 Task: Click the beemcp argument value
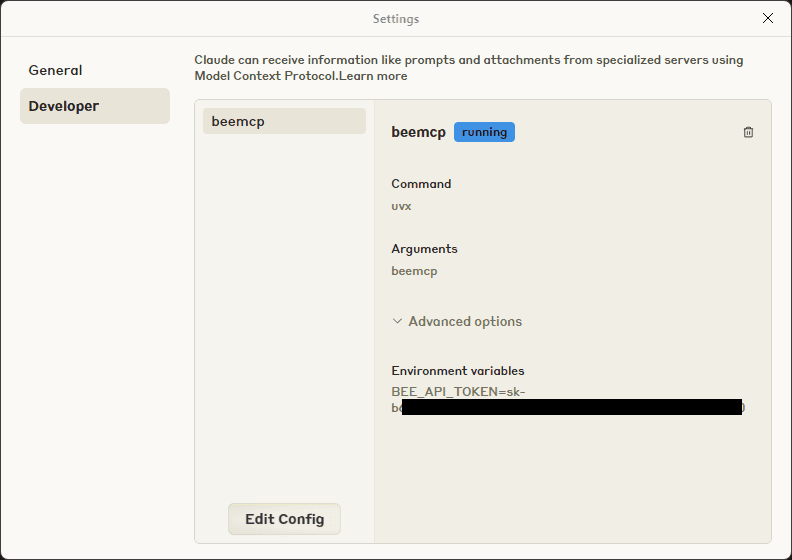click(414, 271)
